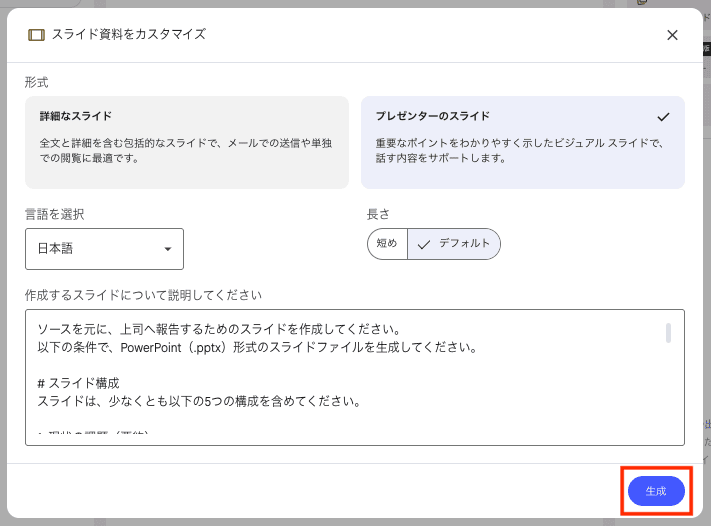Viewport: 711px width, 526px height.
Task: Close the スライド資料をカスタマイズ dialog
Action: pos(672,35)
